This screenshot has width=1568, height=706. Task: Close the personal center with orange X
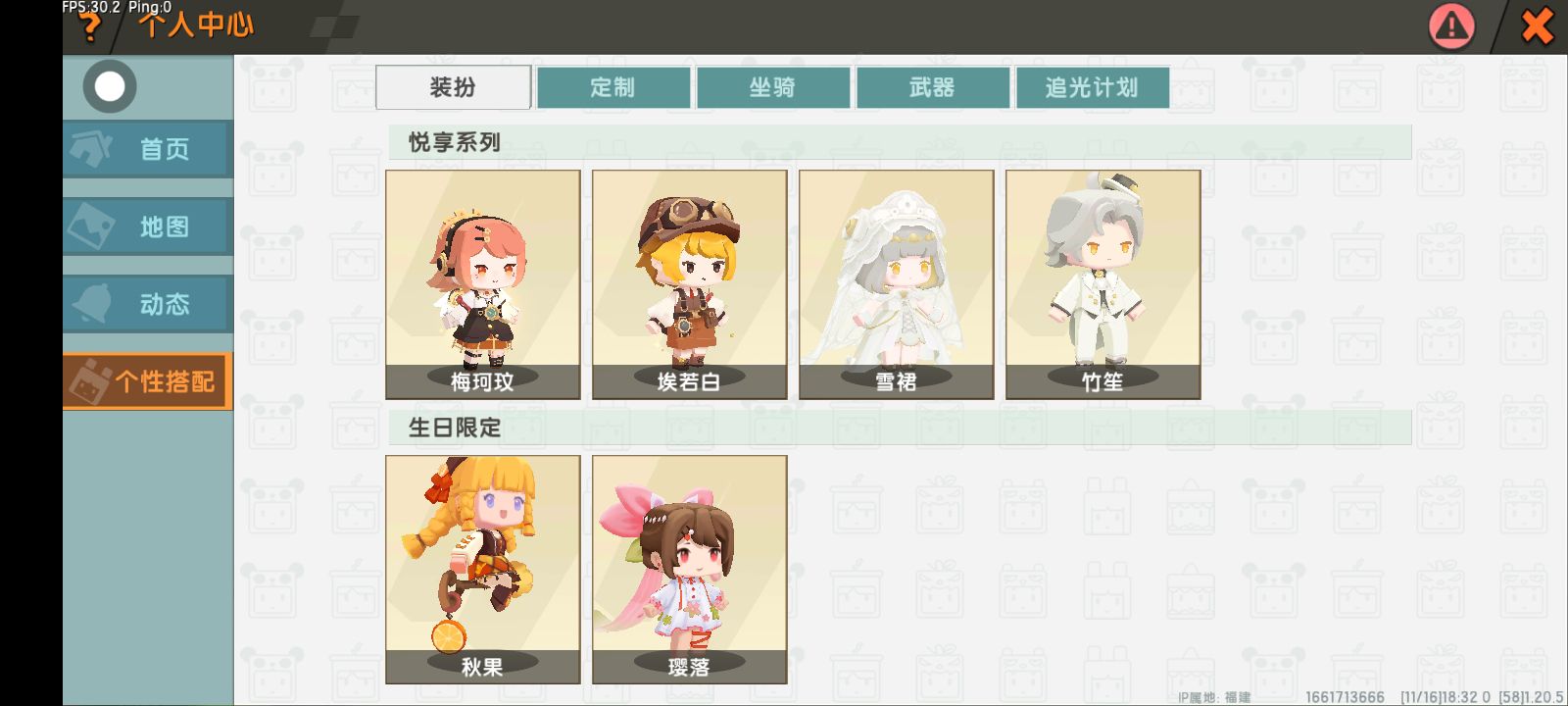pos(1537,26)
